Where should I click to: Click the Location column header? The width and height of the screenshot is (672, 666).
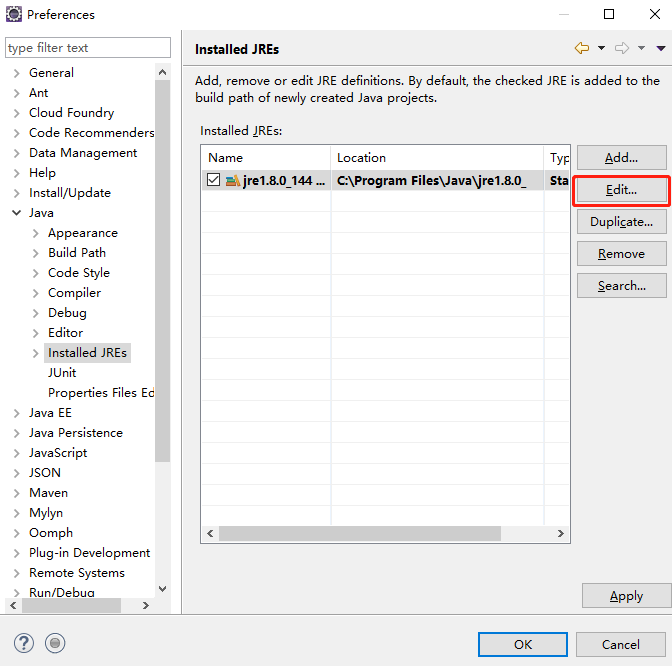coord(437,158)
